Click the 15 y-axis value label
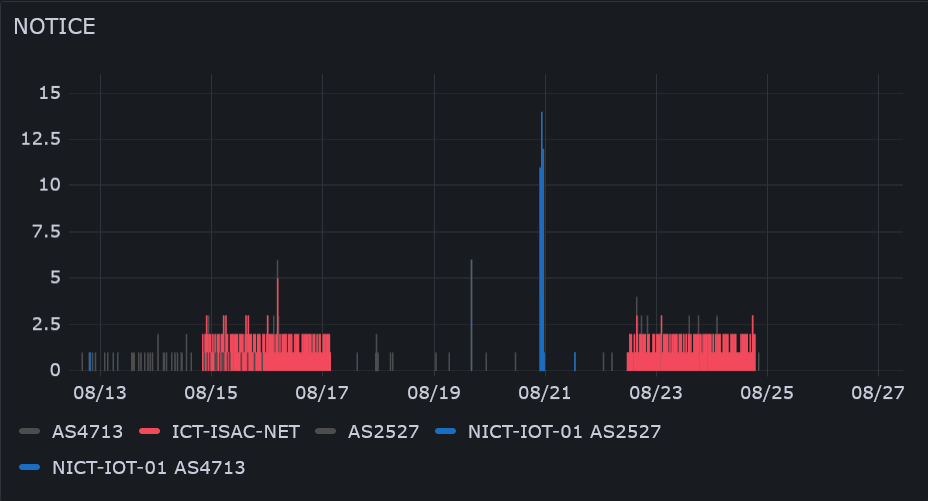This screenshot has height=501, width=928. [50, 93]
